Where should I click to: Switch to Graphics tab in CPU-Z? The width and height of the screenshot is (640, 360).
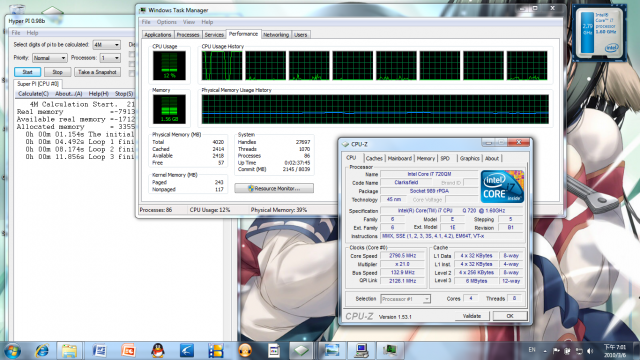469,158
